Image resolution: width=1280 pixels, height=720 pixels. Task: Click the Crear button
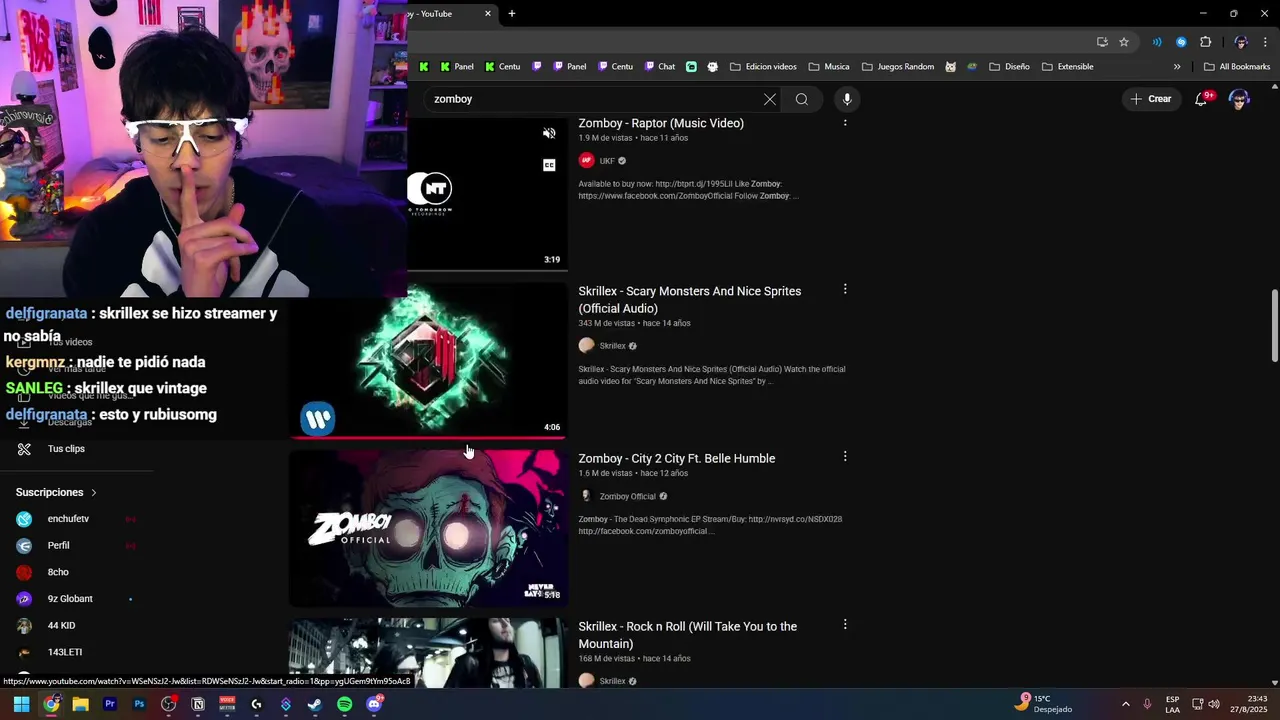[1150, 99]
